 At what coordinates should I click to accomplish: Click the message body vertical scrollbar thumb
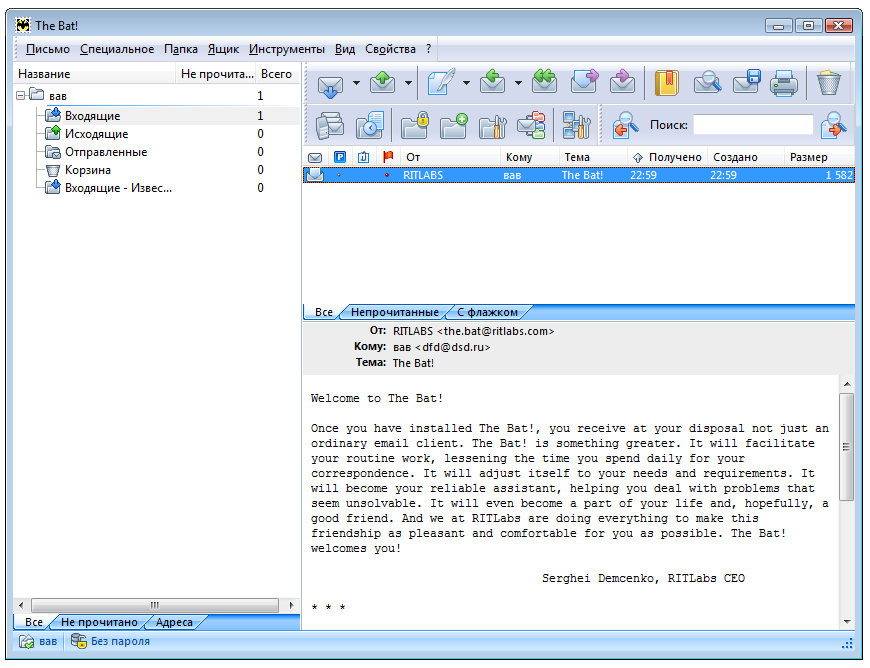click(x=847, y=447)
